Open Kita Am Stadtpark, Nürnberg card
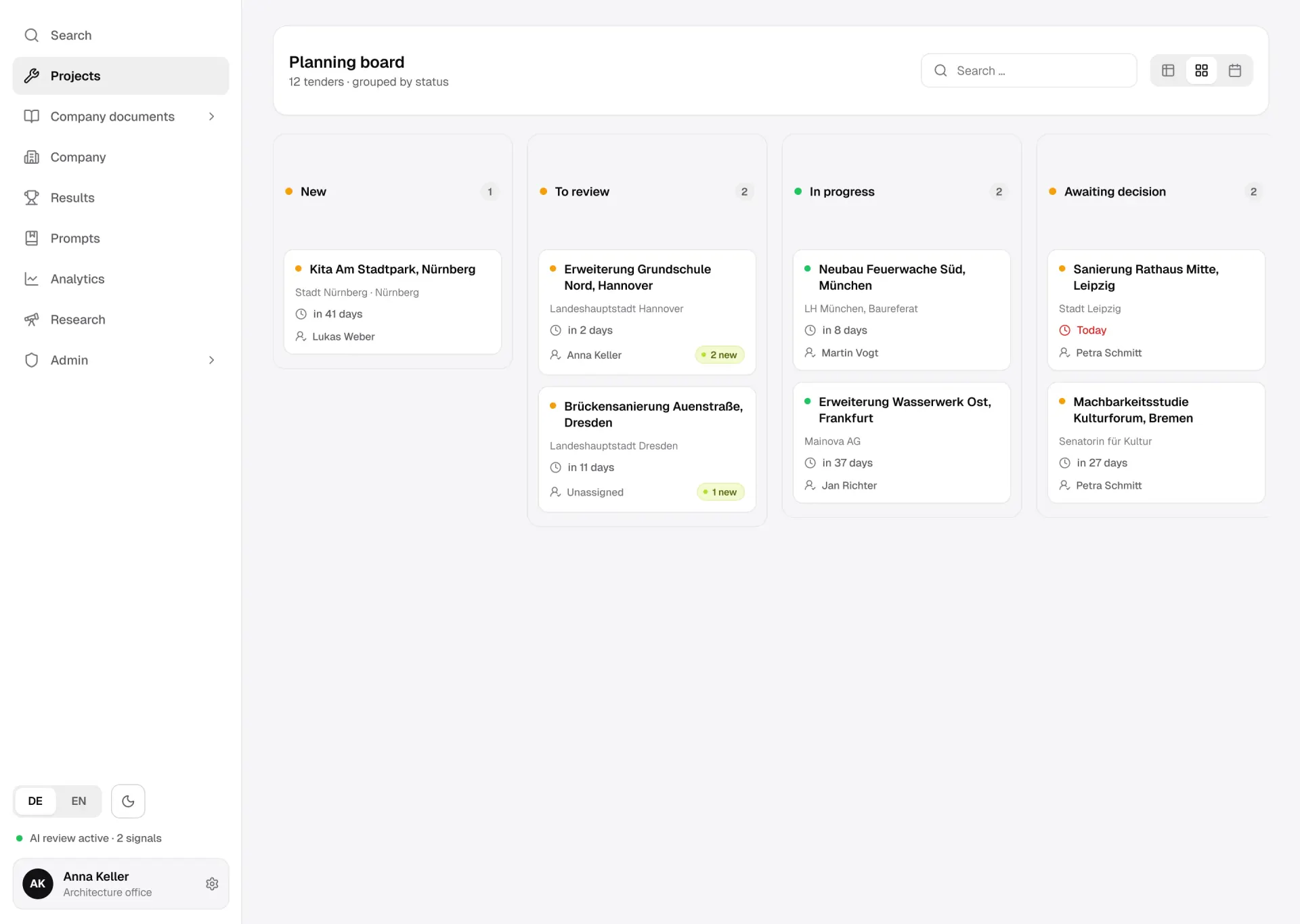This screenshot has width=1300, height=924. [393, 302]
